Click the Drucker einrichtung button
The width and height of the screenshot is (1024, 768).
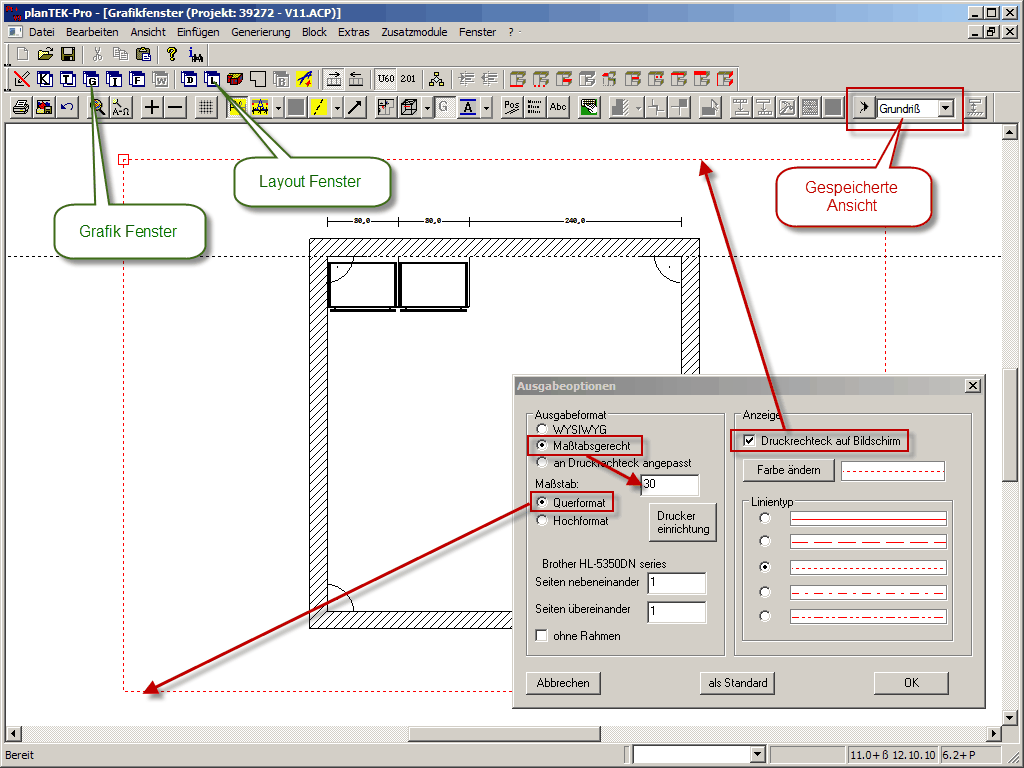(x=683, y=522)
